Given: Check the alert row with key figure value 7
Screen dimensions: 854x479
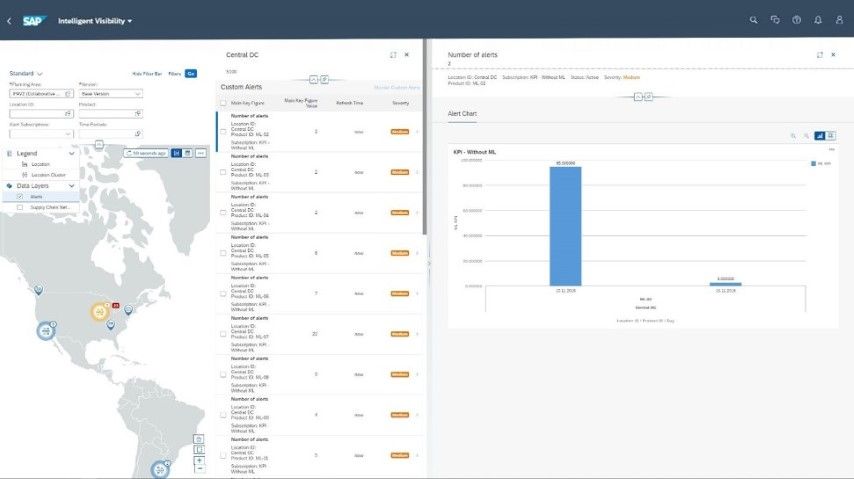Looking at the screenshot, I should coord(223,294).
